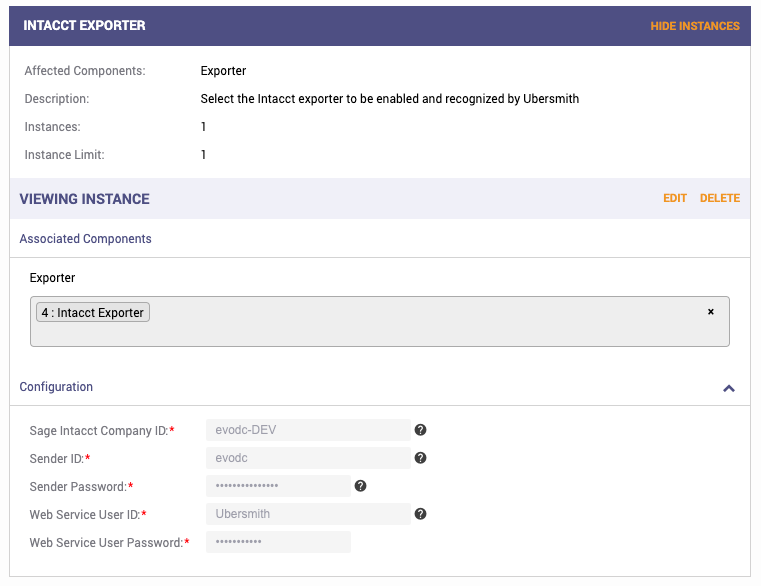761x586 pixels.
Task: Click HIDE INSTANCES link in header
Action: pyautogui.click(x=695, y=26)
